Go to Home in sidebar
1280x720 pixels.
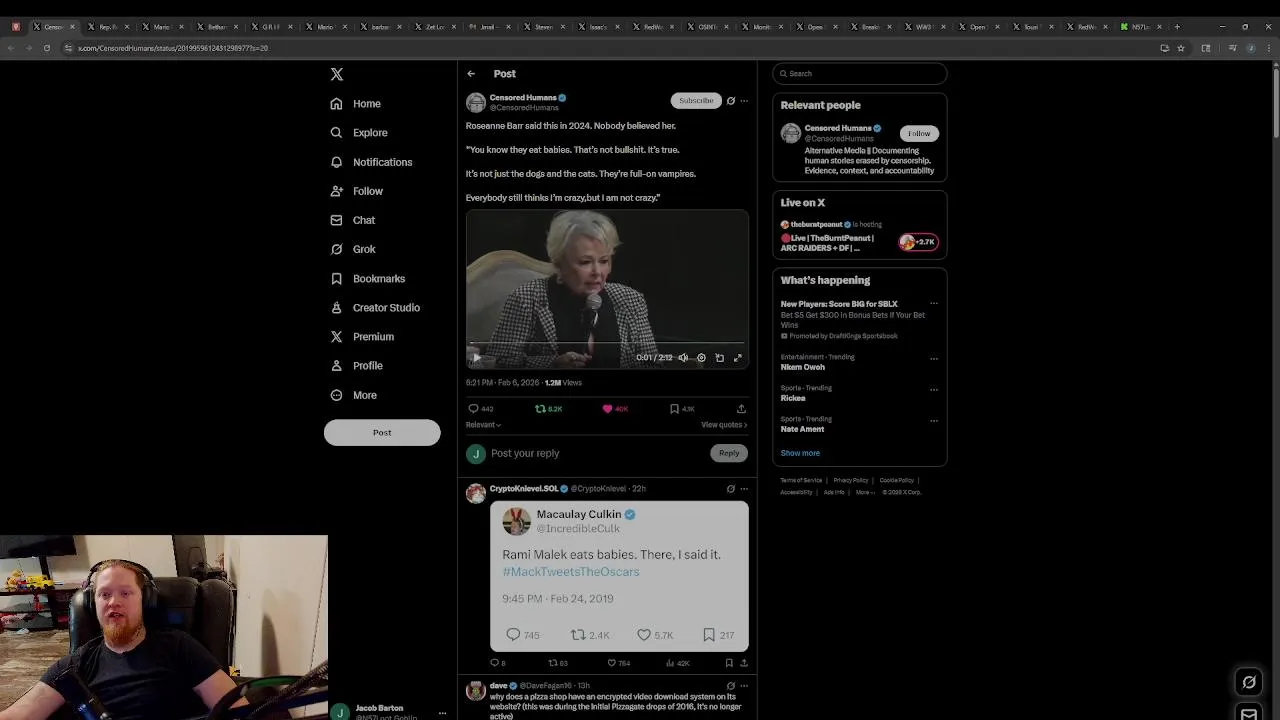point(356,104)
